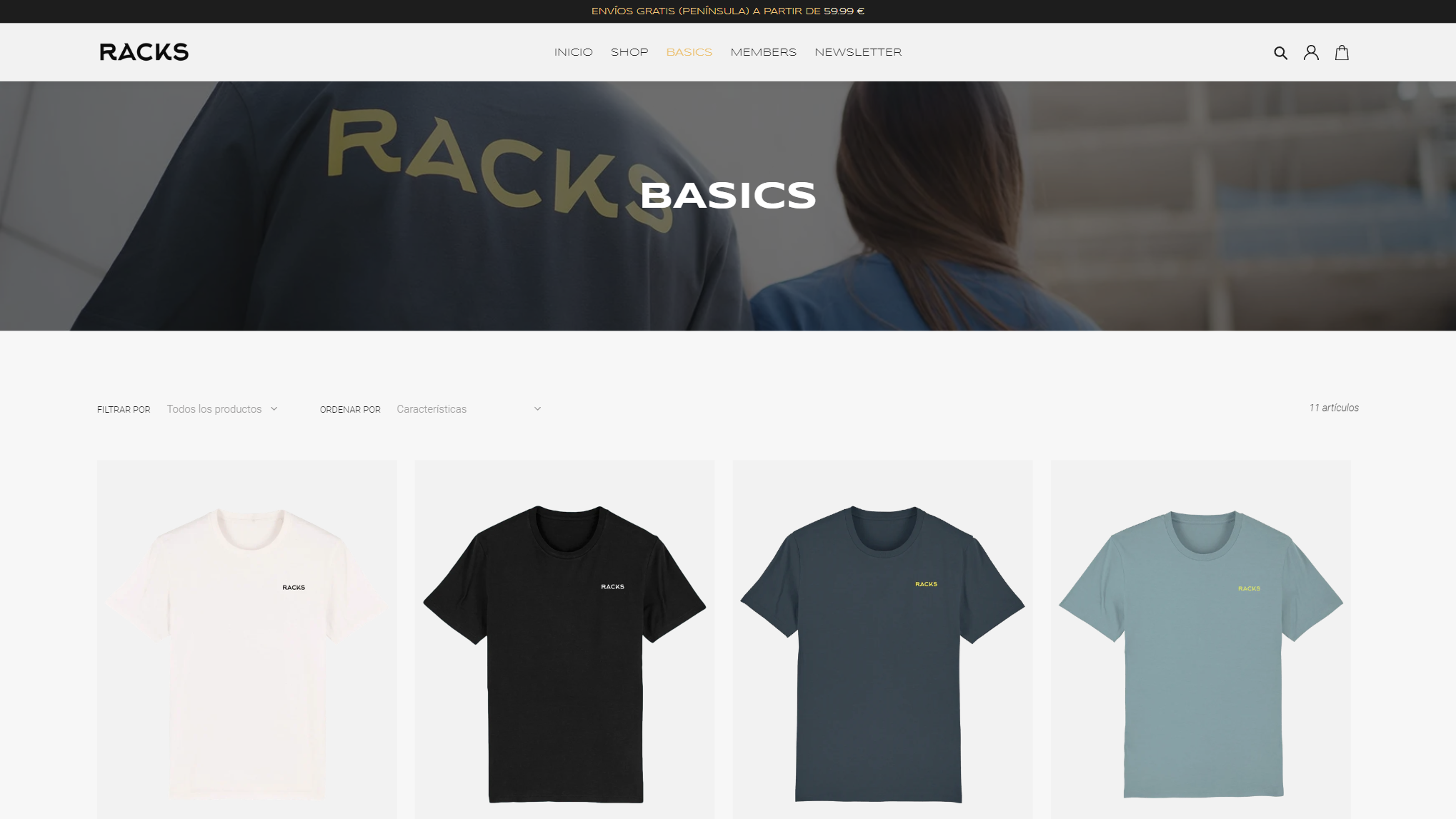The width and height of the screenshot is (1456, 819).
Task: Click the free shipping announcement bar text
Action: point(728,11)
